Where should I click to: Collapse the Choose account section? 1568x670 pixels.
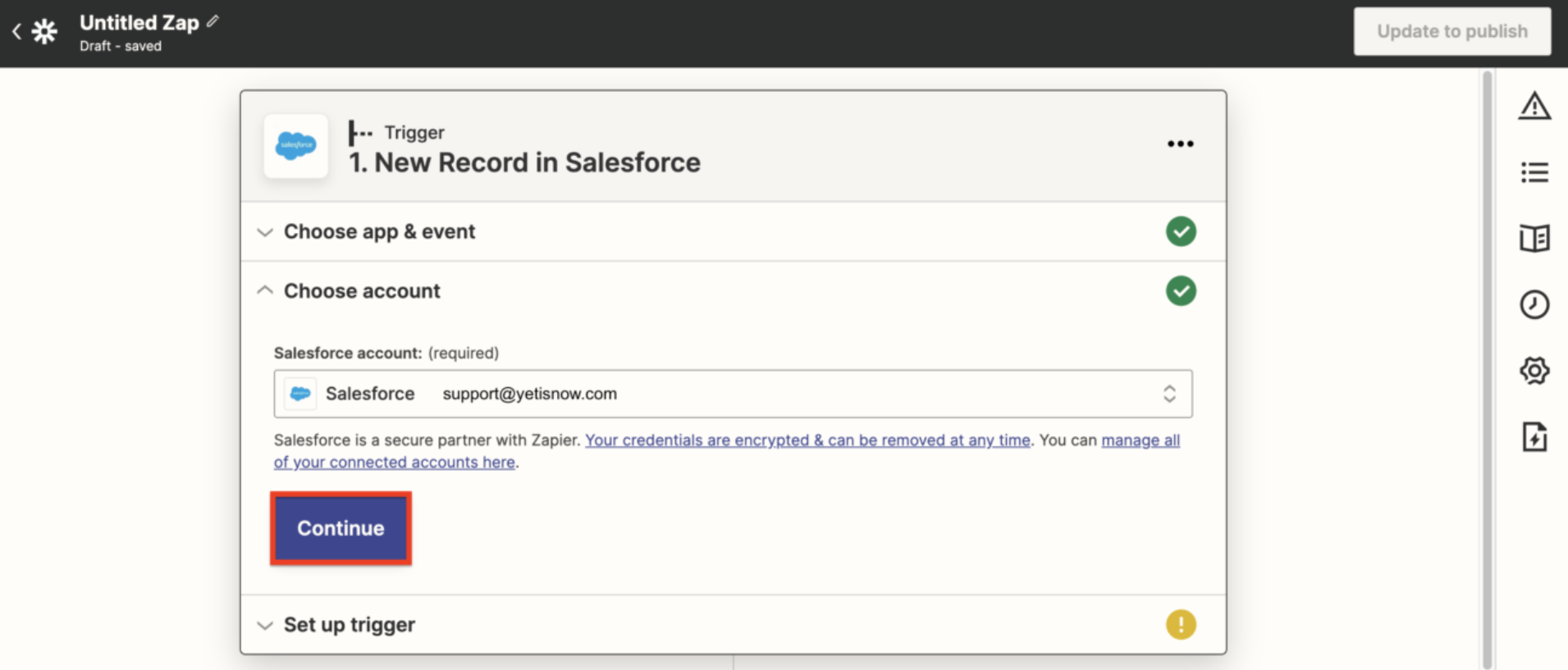(733, 291)
